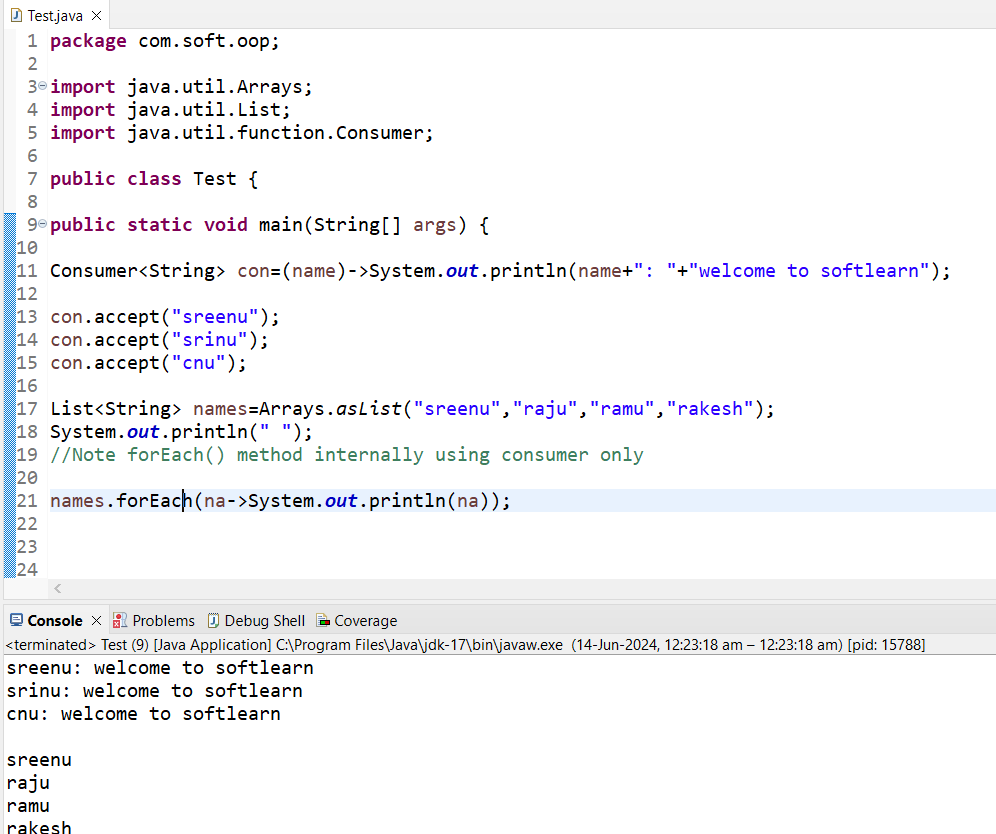Select the Coverage tab label
Viewport: 996px width, 834px height.
(365, 621)
